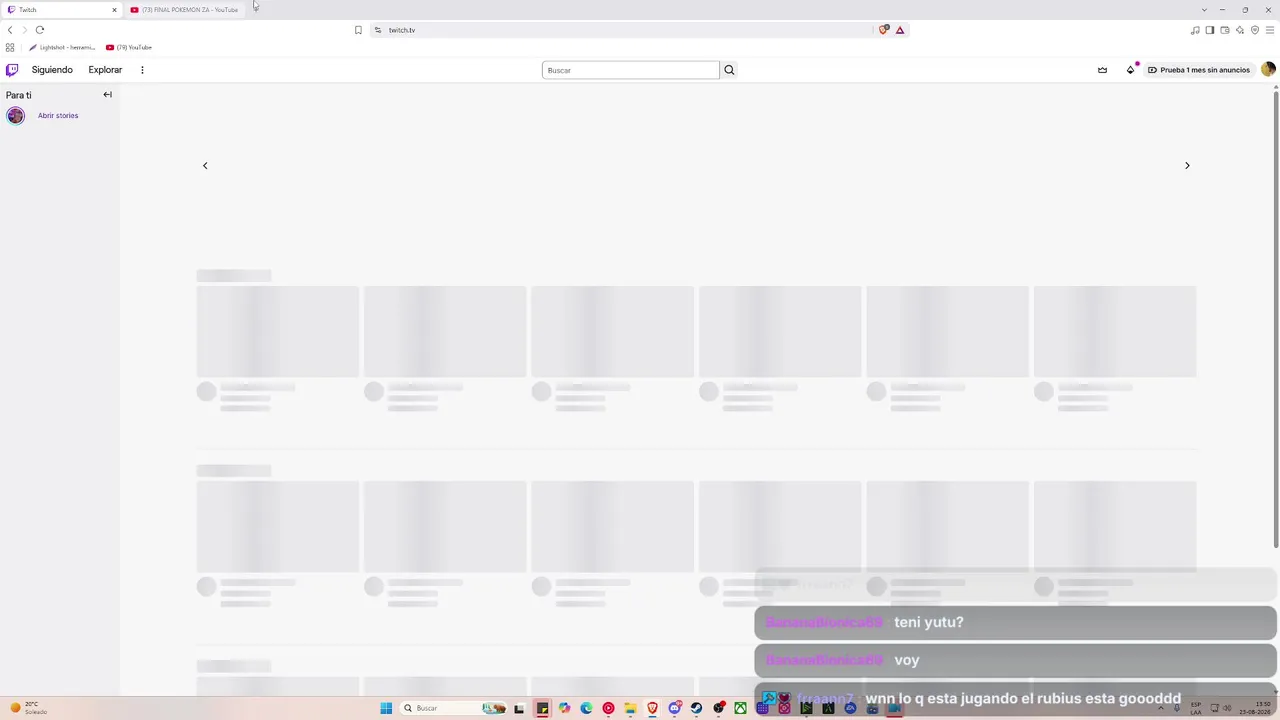
Task: Open the three-dot more menu in Twitch header
Action: click(x=142, y=70)
